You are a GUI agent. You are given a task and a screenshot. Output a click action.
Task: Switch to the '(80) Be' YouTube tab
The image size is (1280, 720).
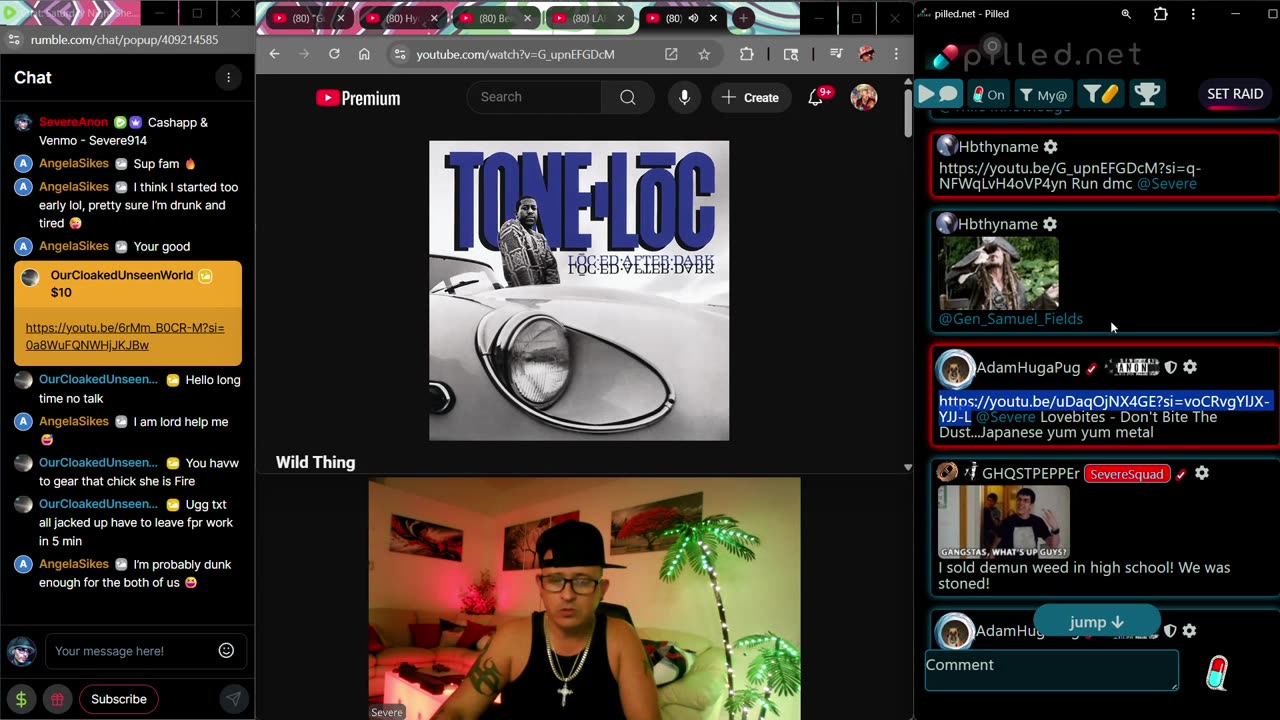click(496, 18)
